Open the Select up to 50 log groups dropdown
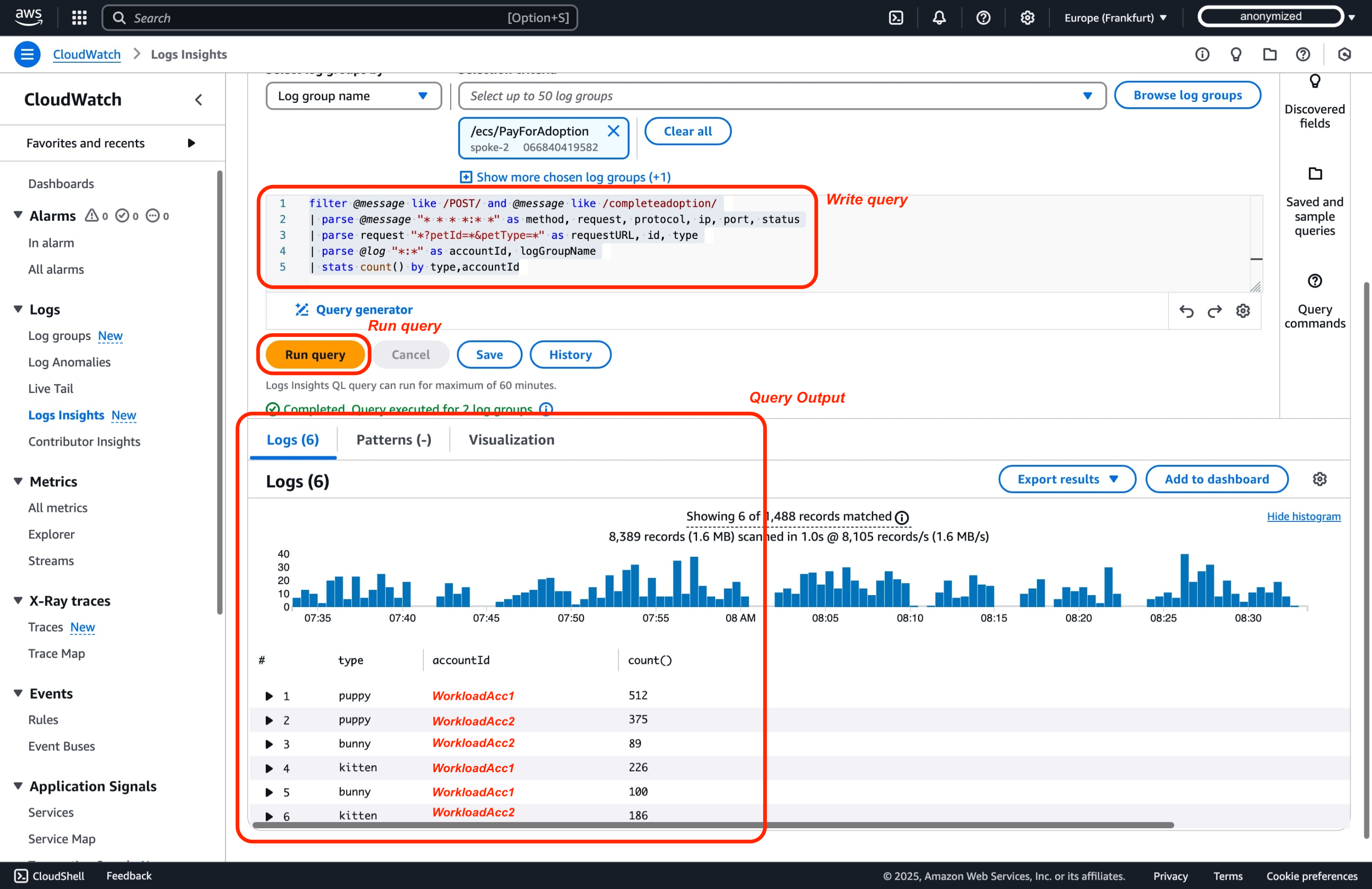The height and width of the screenshot is (889, 1372). (776, 95)
